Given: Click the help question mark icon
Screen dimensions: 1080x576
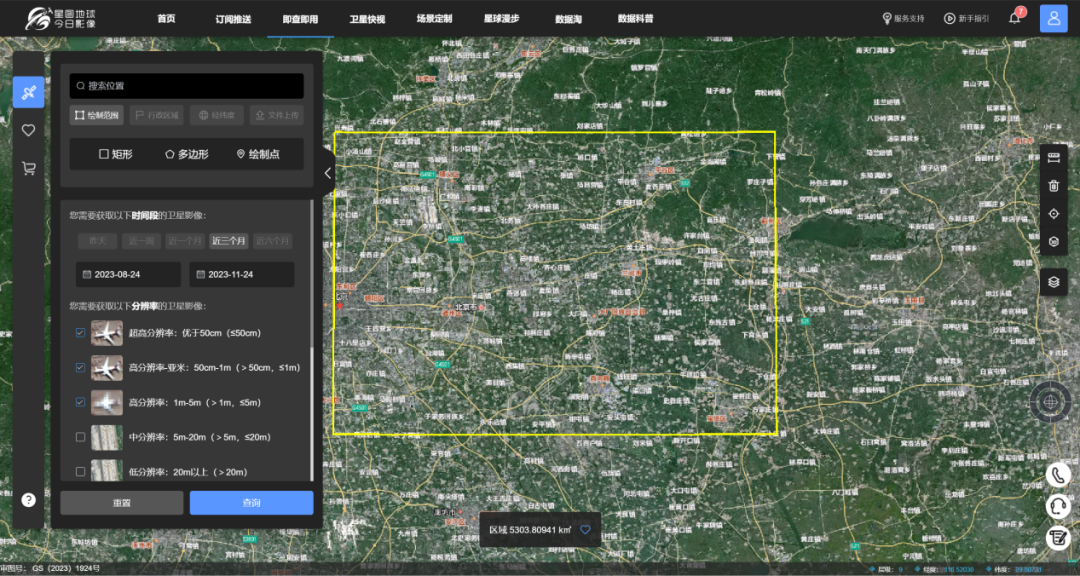Looking at the screenshot, I should coord(28,499).
